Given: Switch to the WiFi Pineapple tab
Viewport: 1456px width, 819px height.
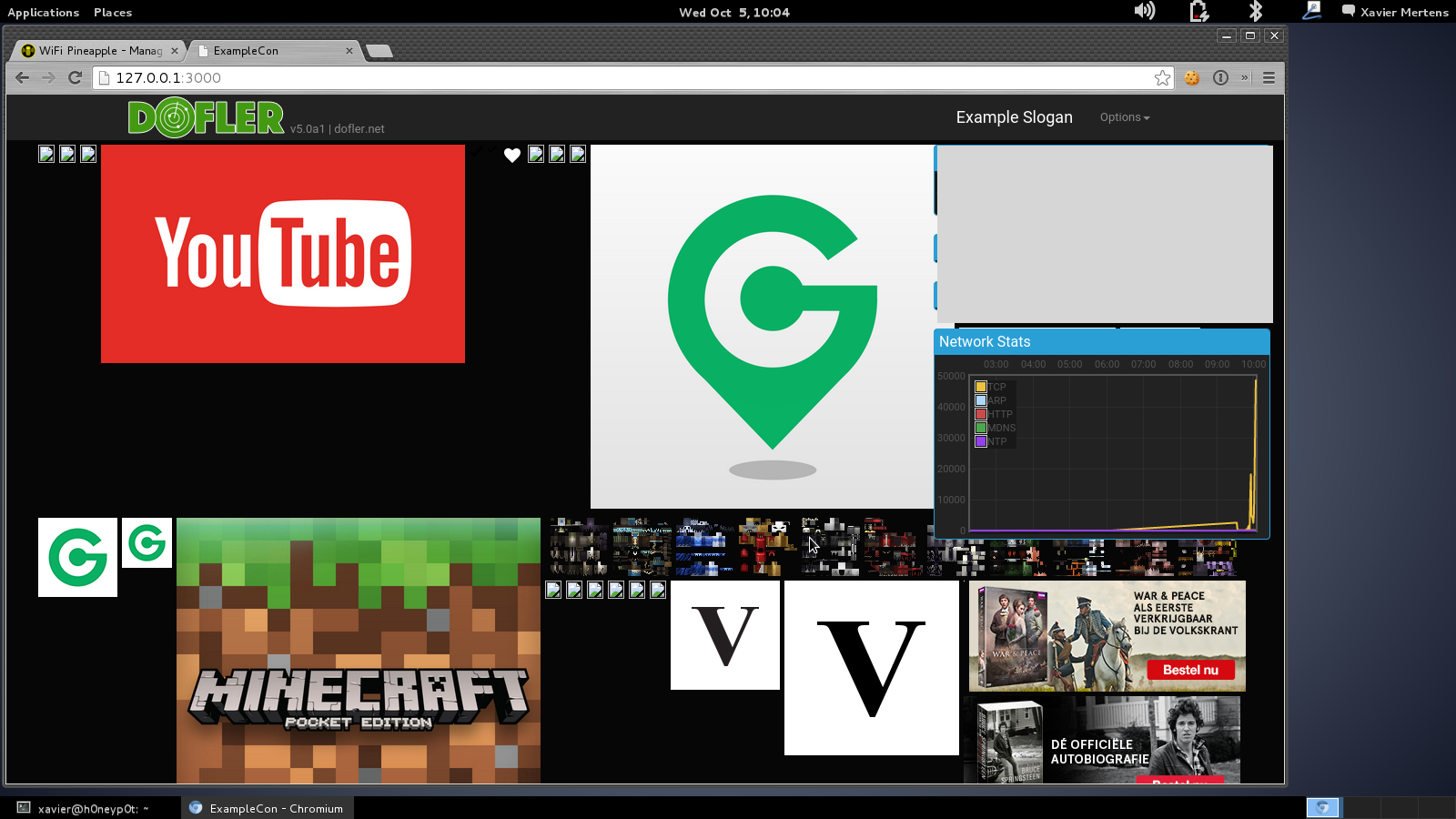Looking at the screenshot, I should (98, 51).
